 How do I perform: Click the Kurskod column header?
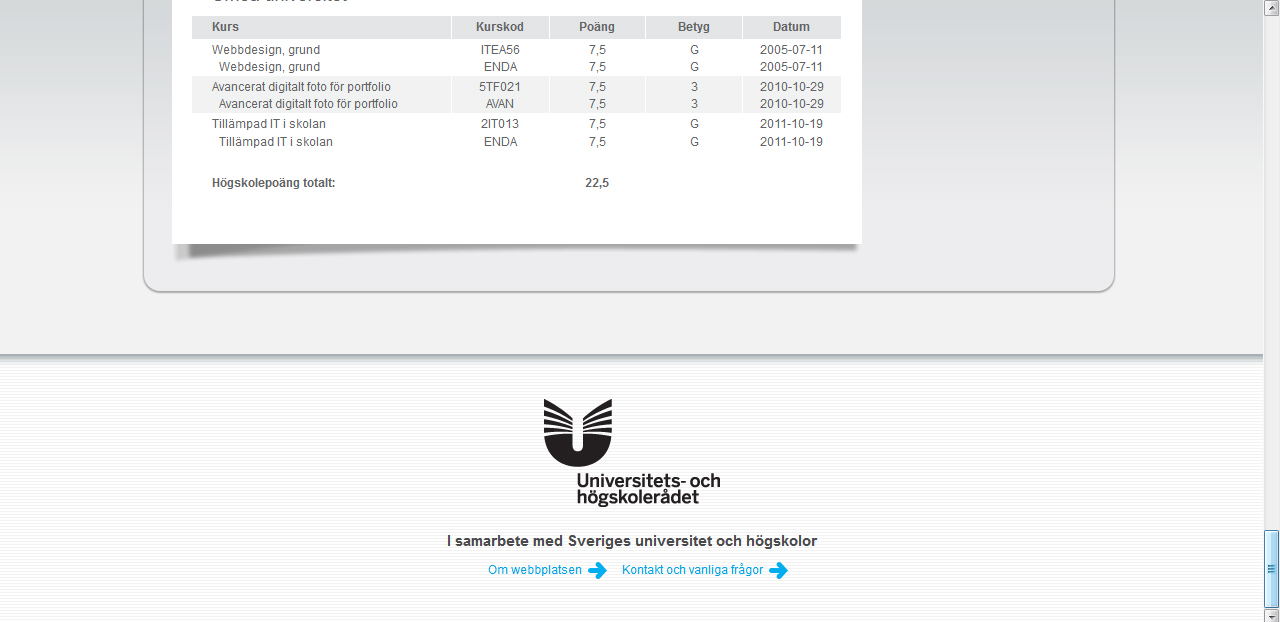(x=499, y=27)
